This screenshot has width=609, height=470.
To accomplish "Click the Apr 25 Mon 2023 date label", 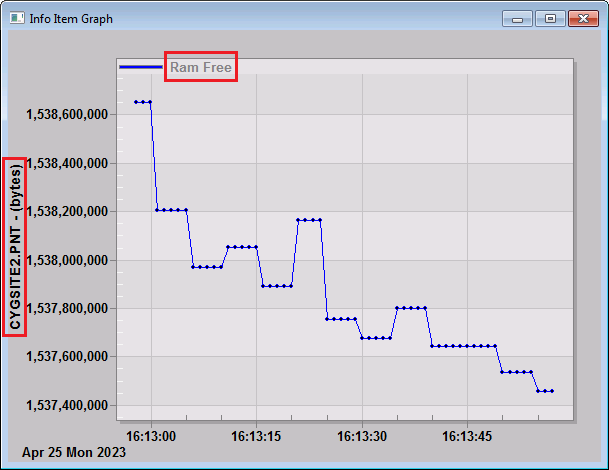I will pyautogui.click(x=74, y=453).
